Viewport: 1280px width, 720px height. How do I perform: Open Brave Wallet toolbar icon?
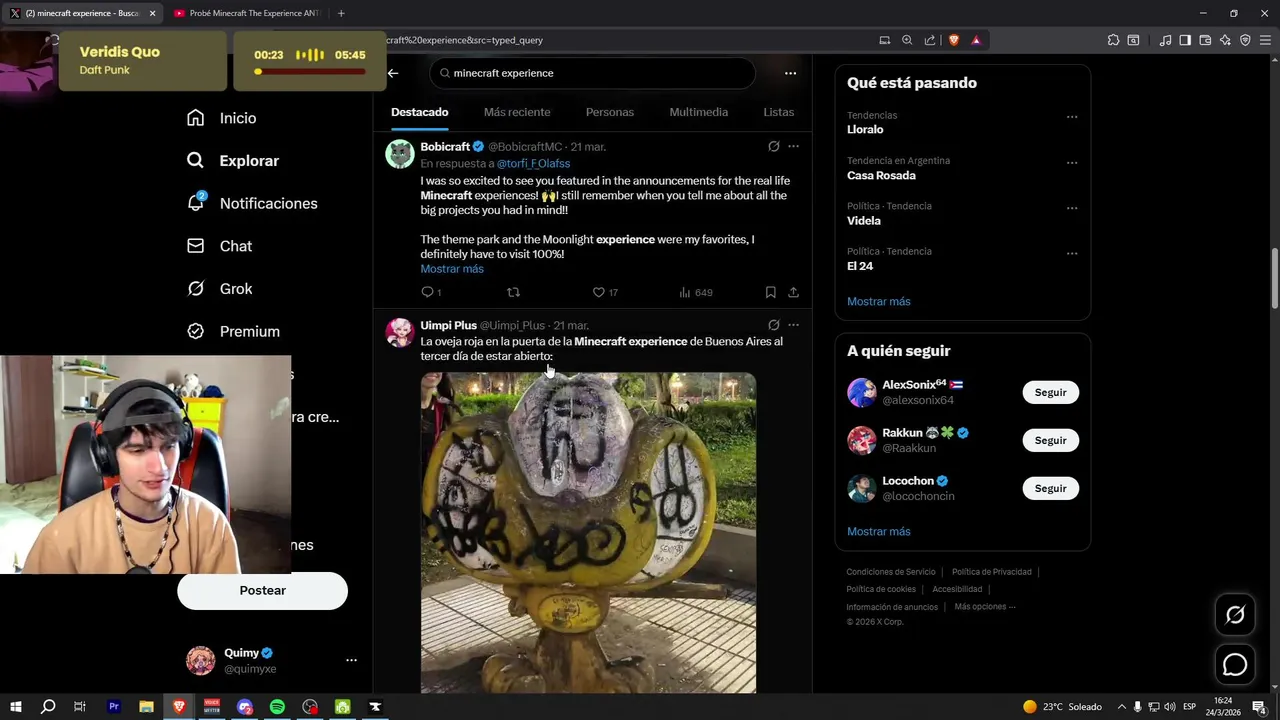tap(1205, 40)
